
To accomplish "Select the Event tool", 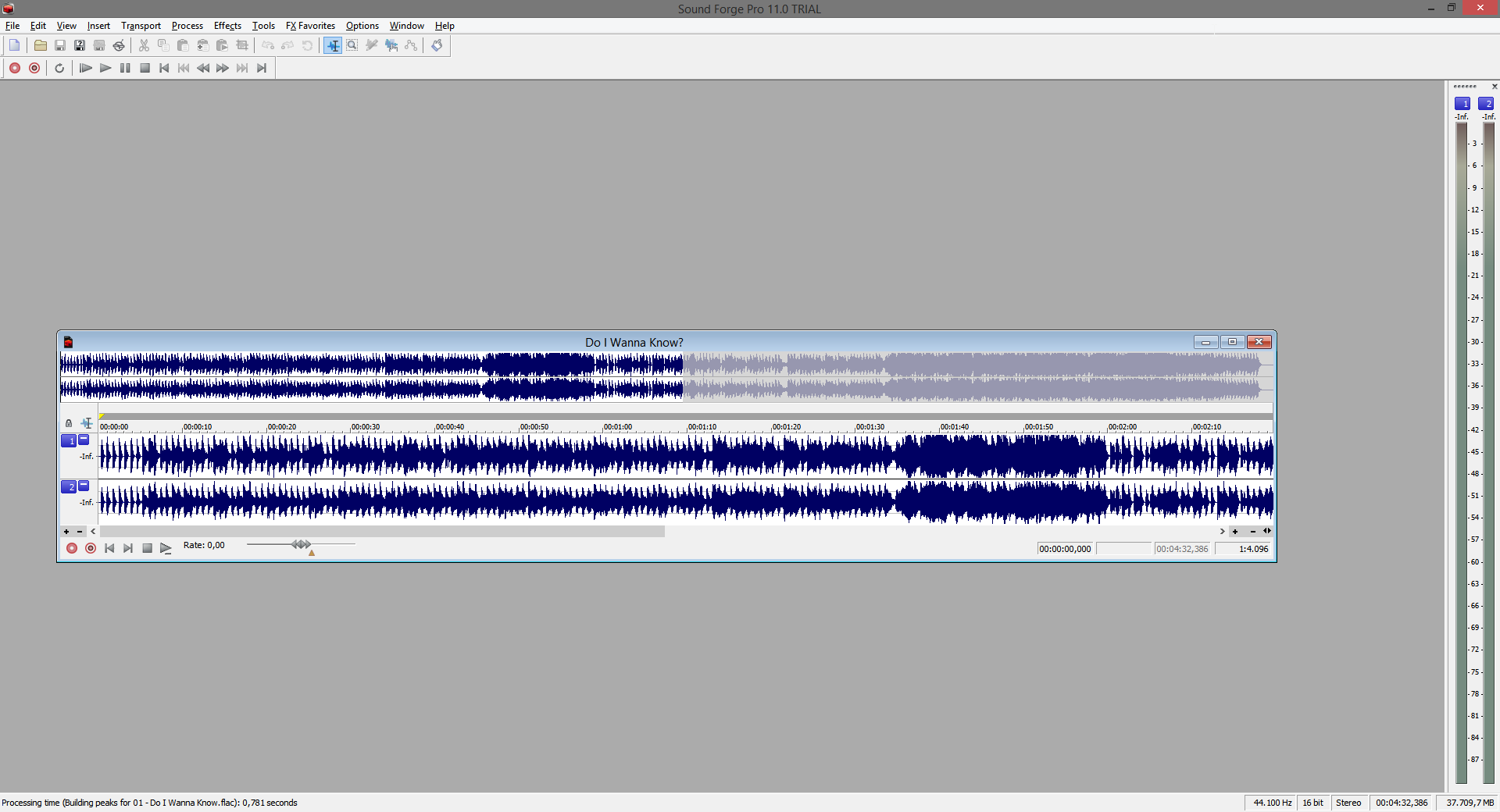I will tap(391, 45).
